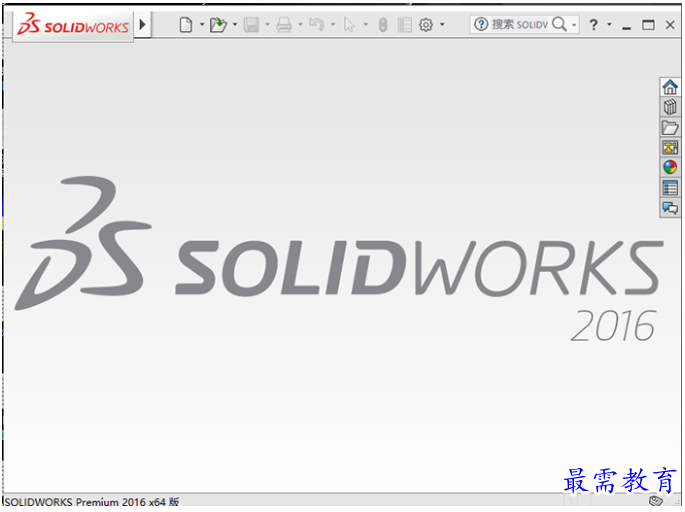Open the View Palette tab

click(x=670, y=148)
